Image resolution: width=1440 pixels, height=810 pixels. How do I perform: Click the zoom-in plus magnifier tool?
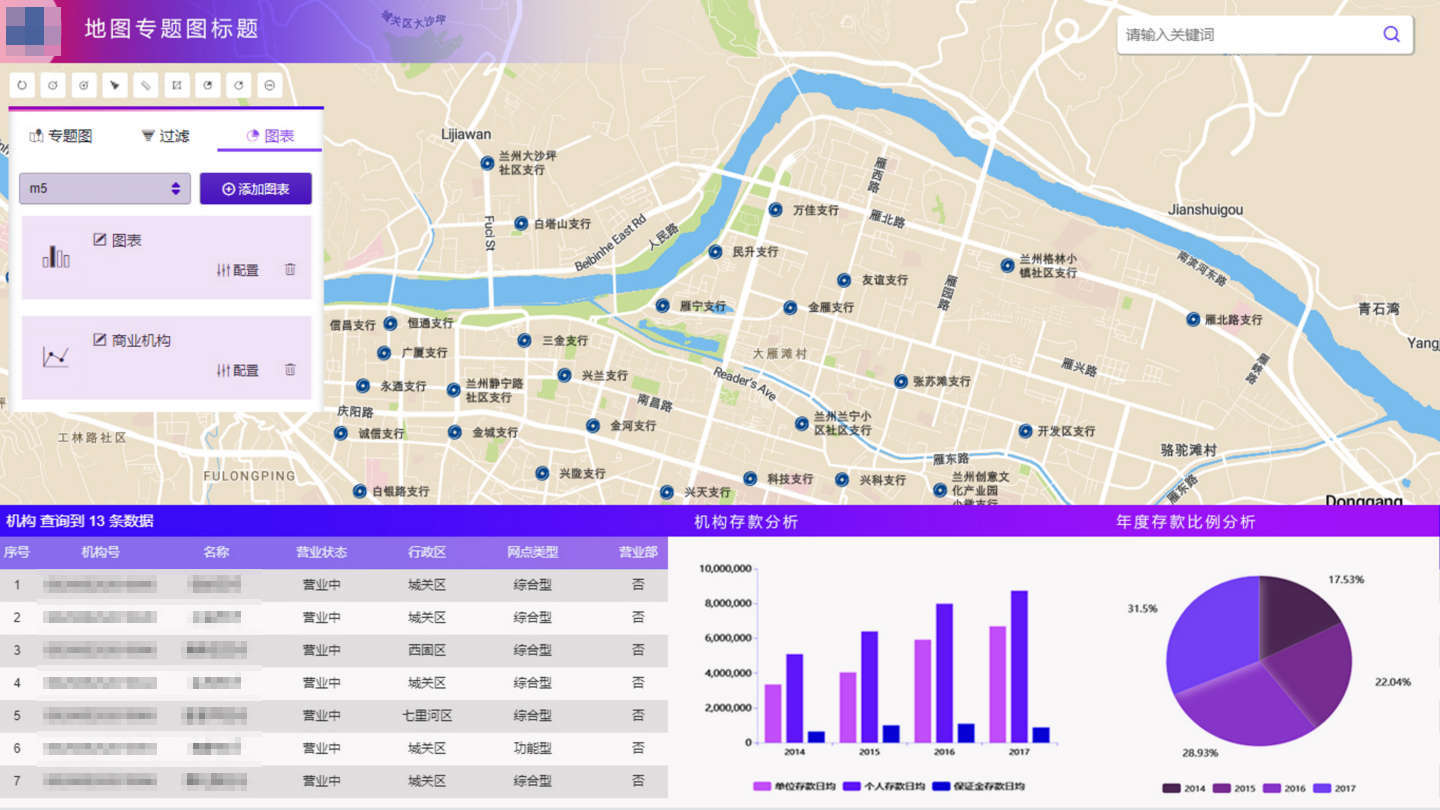coord(84,85)
